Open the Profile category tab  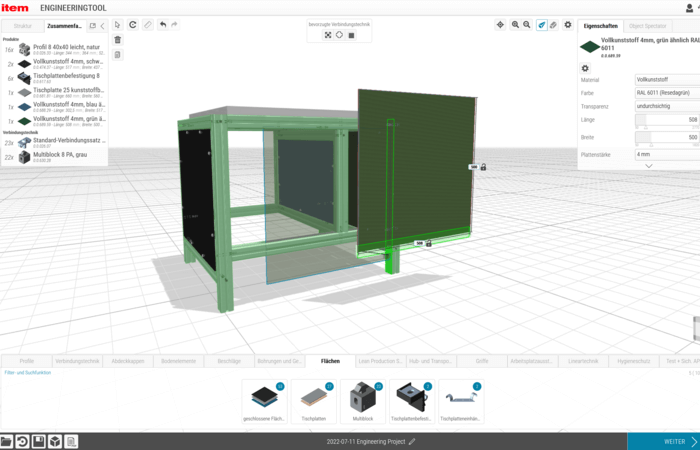pos(27,360)
